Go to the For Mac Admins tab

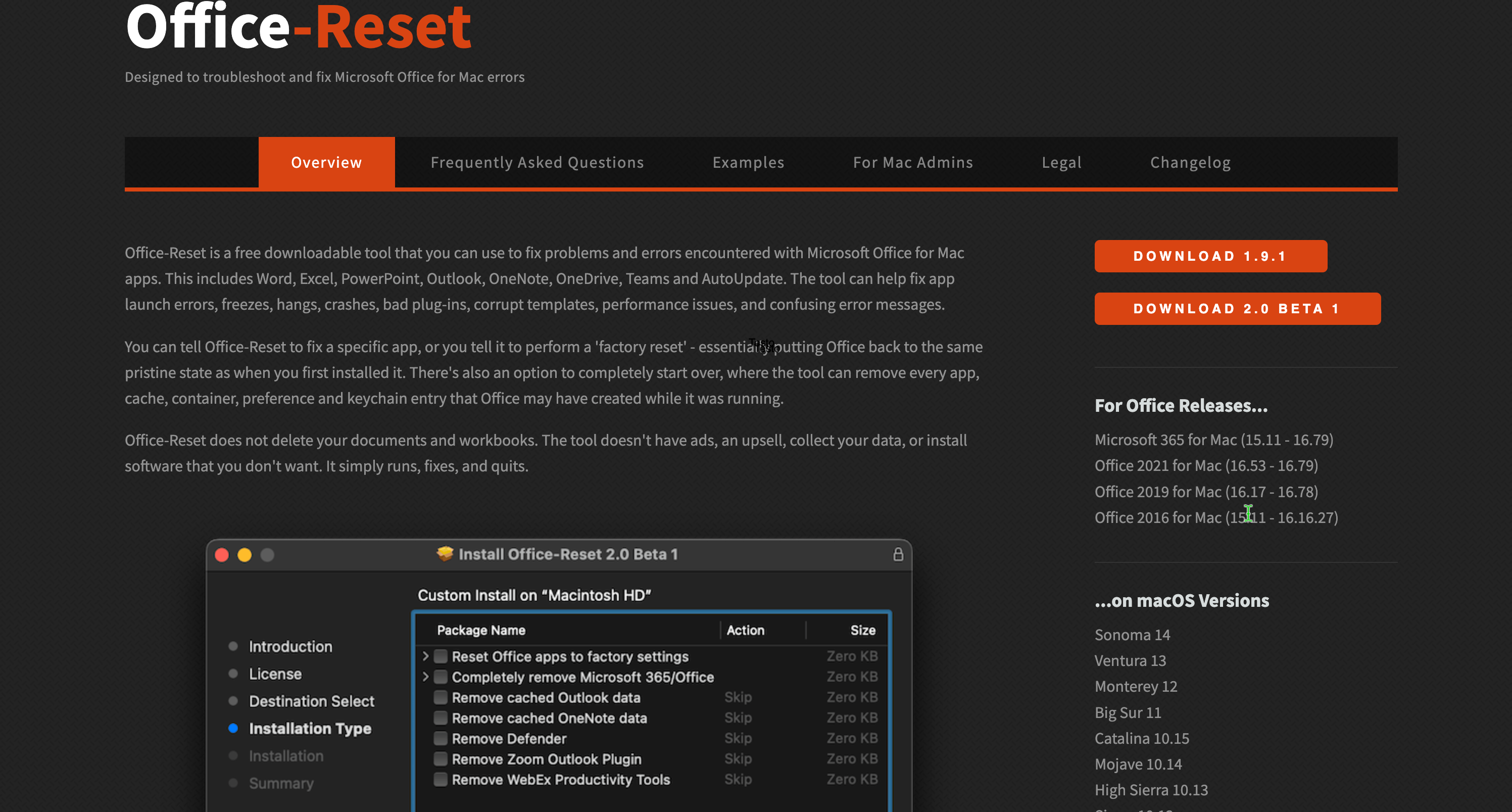[x=913, y=163]
